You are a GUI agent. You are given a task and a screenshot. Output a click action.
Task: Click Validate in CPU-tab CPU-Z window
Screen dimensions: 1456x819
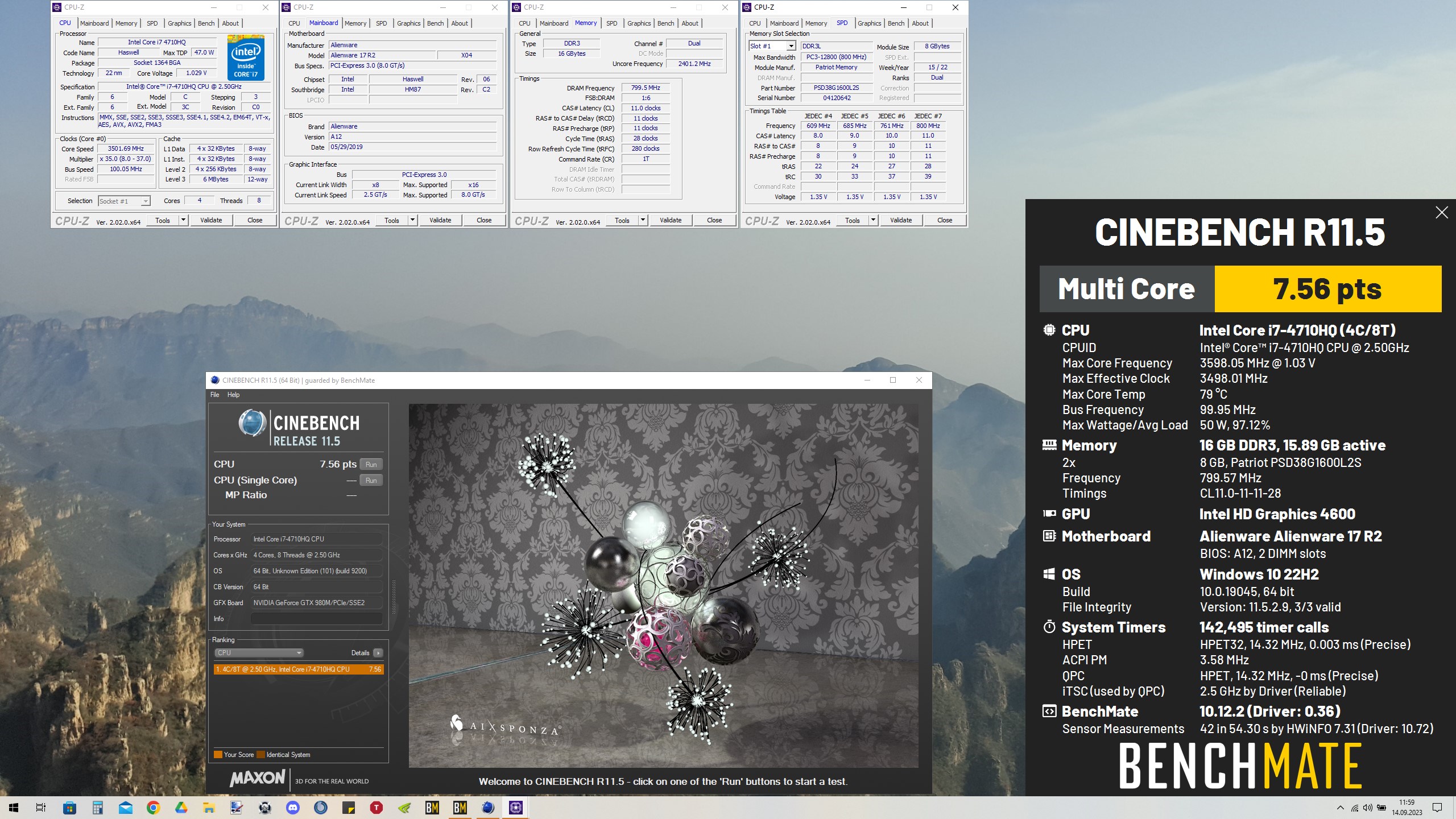click(211, 220)
